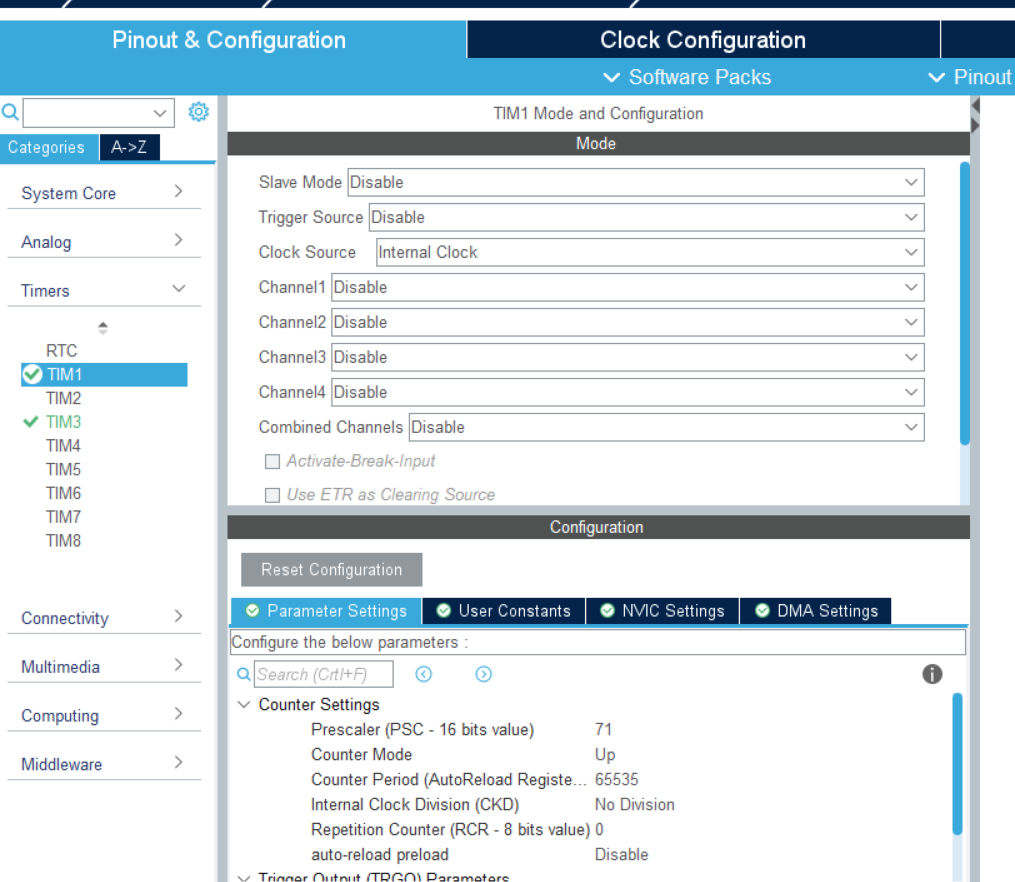Click the Internal Clock Division value No Division
The width and height of the screenshot is (1015, 882).
point(634,804)
